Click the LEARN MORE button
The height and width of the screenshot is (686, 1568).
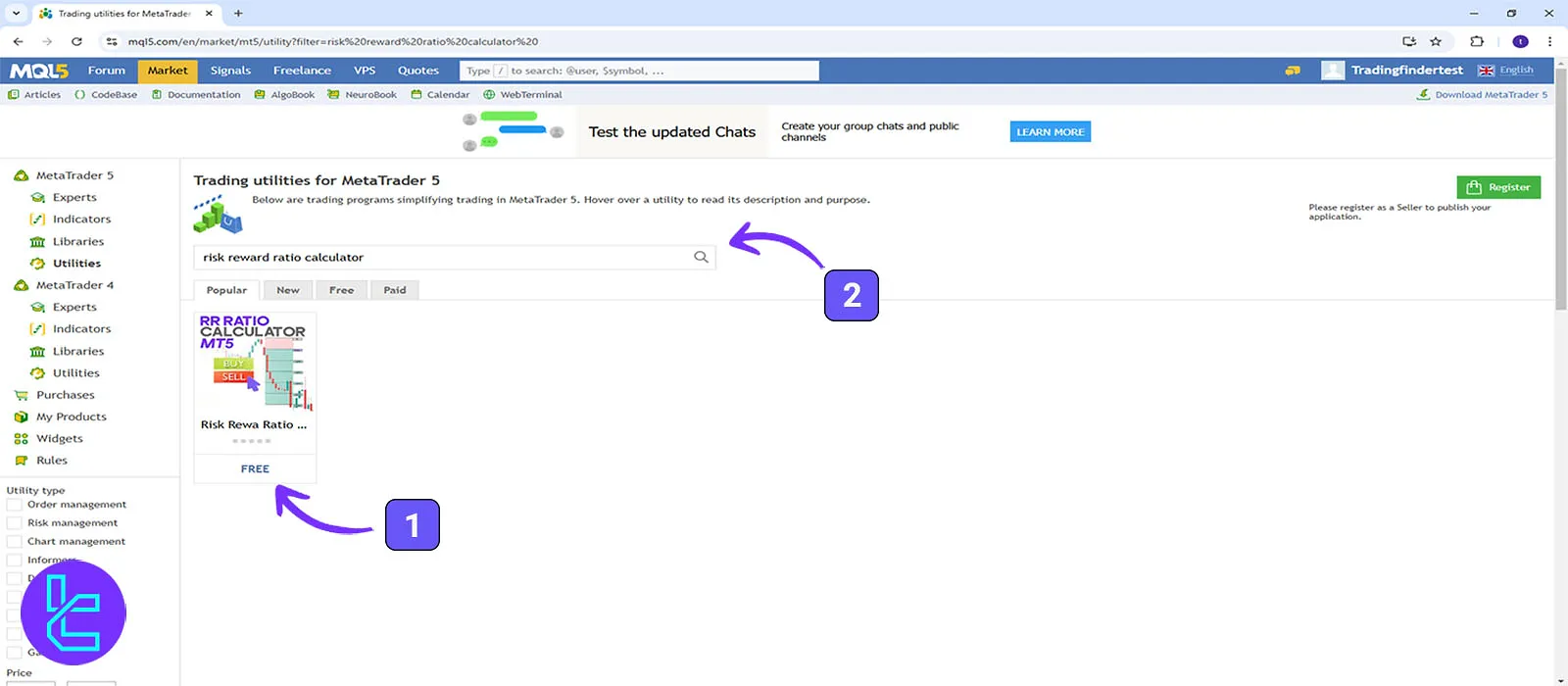(1050, 132)
